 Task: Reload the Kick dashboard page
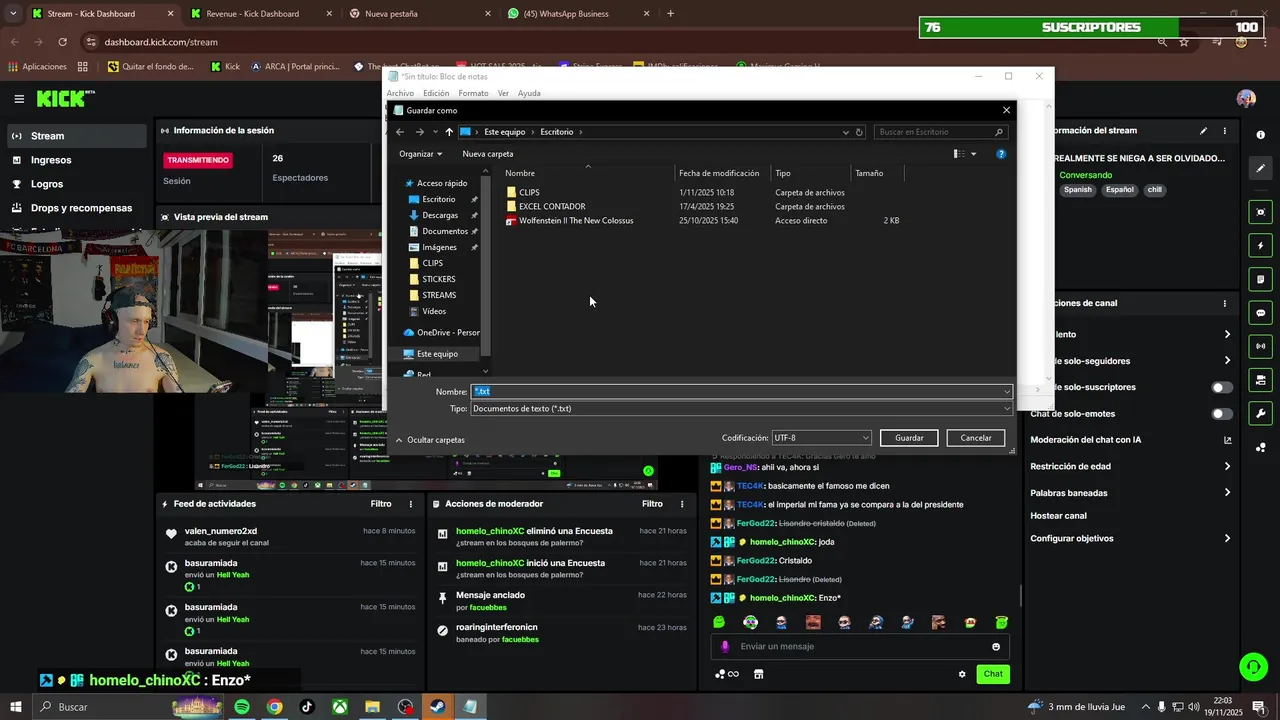(x=63, y=42)
